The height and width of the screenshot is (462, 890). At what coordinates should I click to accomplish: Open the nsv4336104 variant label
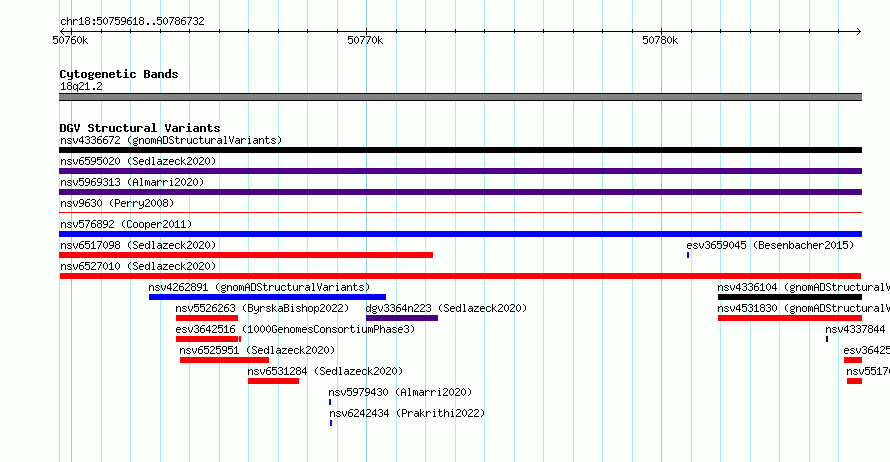803,287
